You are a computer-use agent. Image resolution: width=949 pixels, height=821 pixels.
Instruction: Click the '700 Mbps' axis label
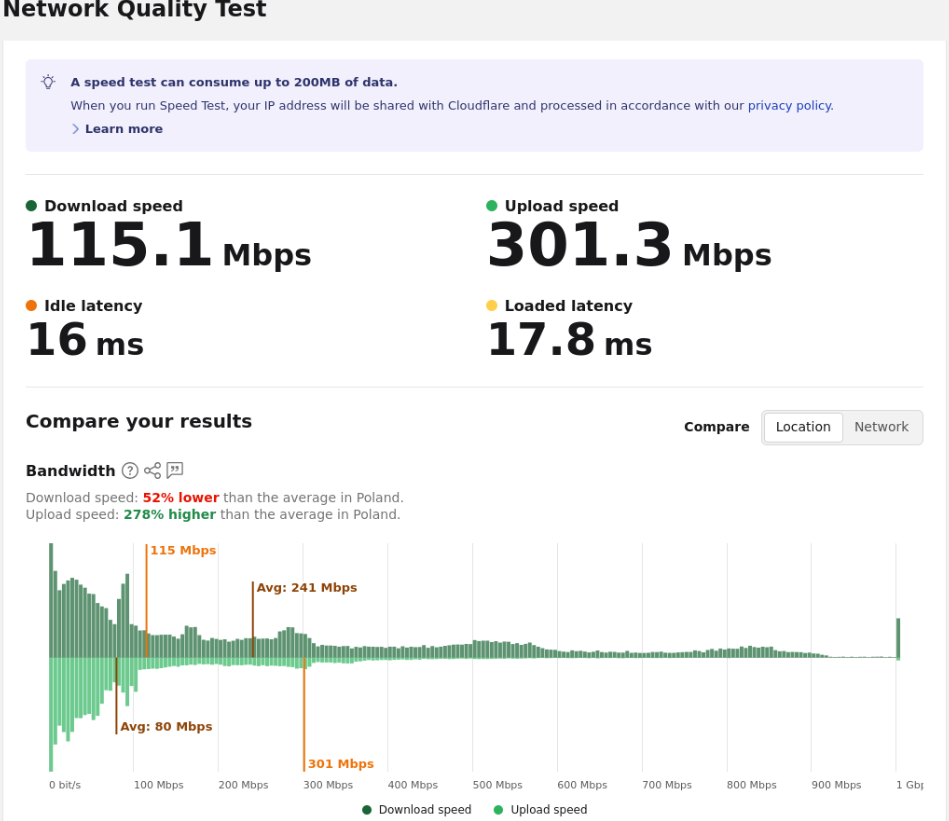[667, 785]
